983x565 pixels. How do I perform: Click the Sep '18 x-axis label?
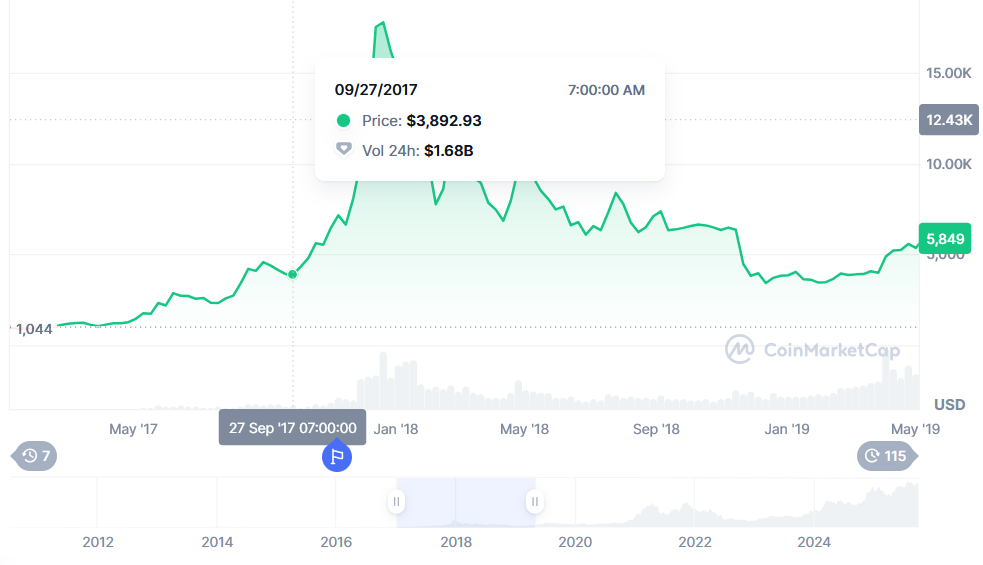click(656, 429)
